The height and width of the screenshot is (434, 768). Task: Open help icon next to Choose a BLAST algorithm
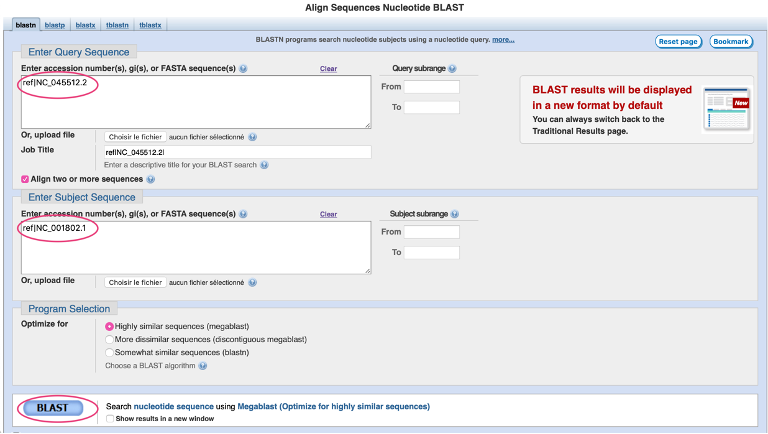click(x=203, y=366)
